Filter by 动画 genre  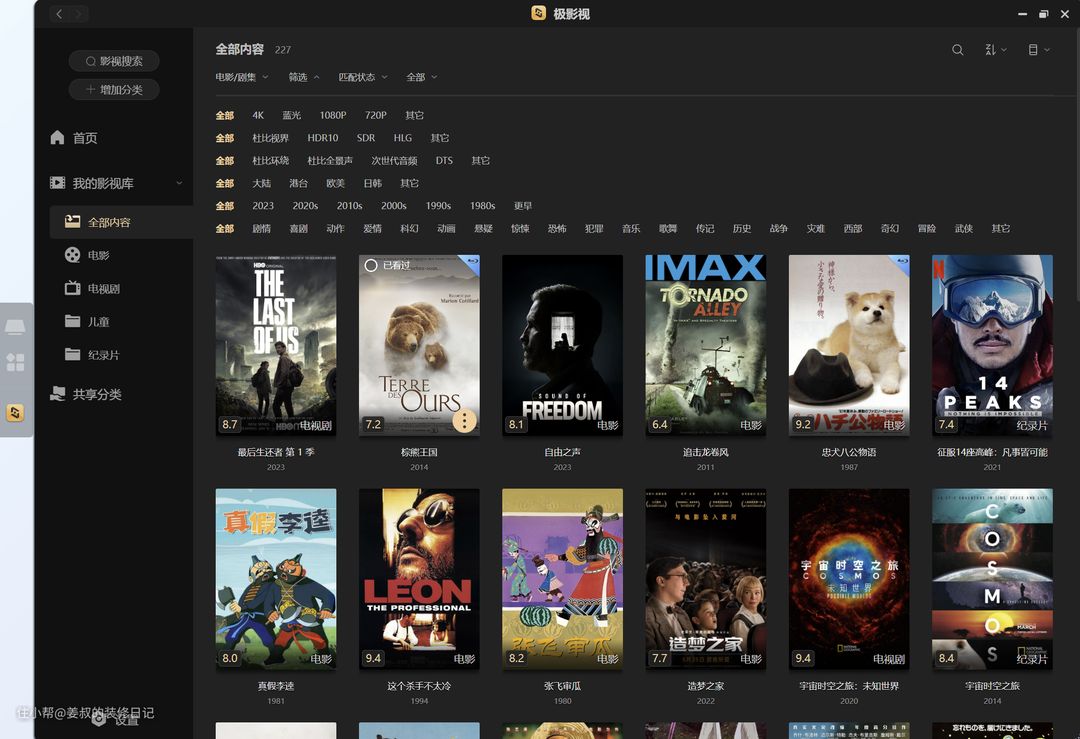point(446,229)
